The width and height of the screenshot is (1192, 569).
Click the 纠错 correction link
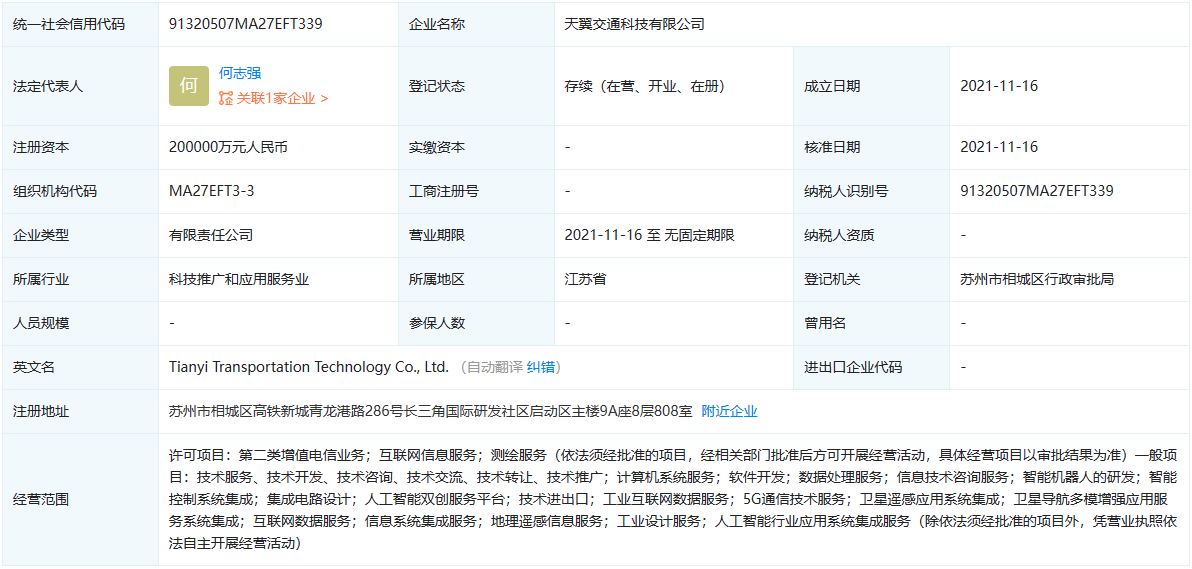coord(542,367)
